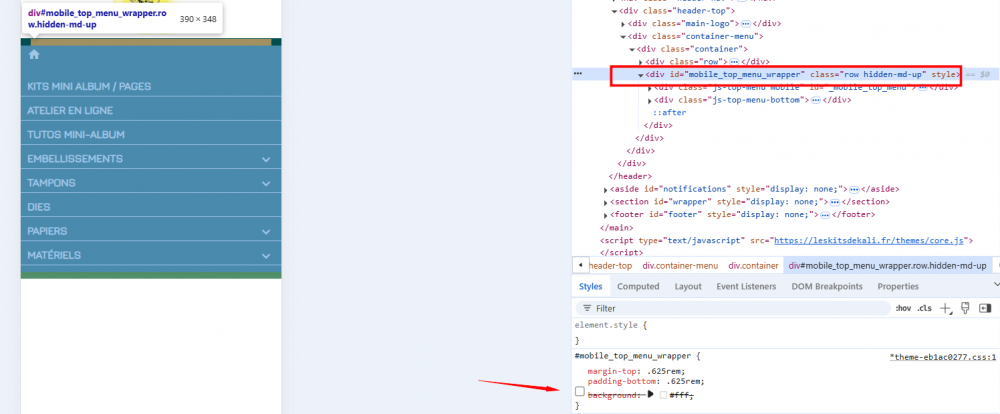Image resolution: width=1000 pixels, height=414 pixels.
Task: Expand the main-logo div tree arrow
Action: [x=623, y=24]
